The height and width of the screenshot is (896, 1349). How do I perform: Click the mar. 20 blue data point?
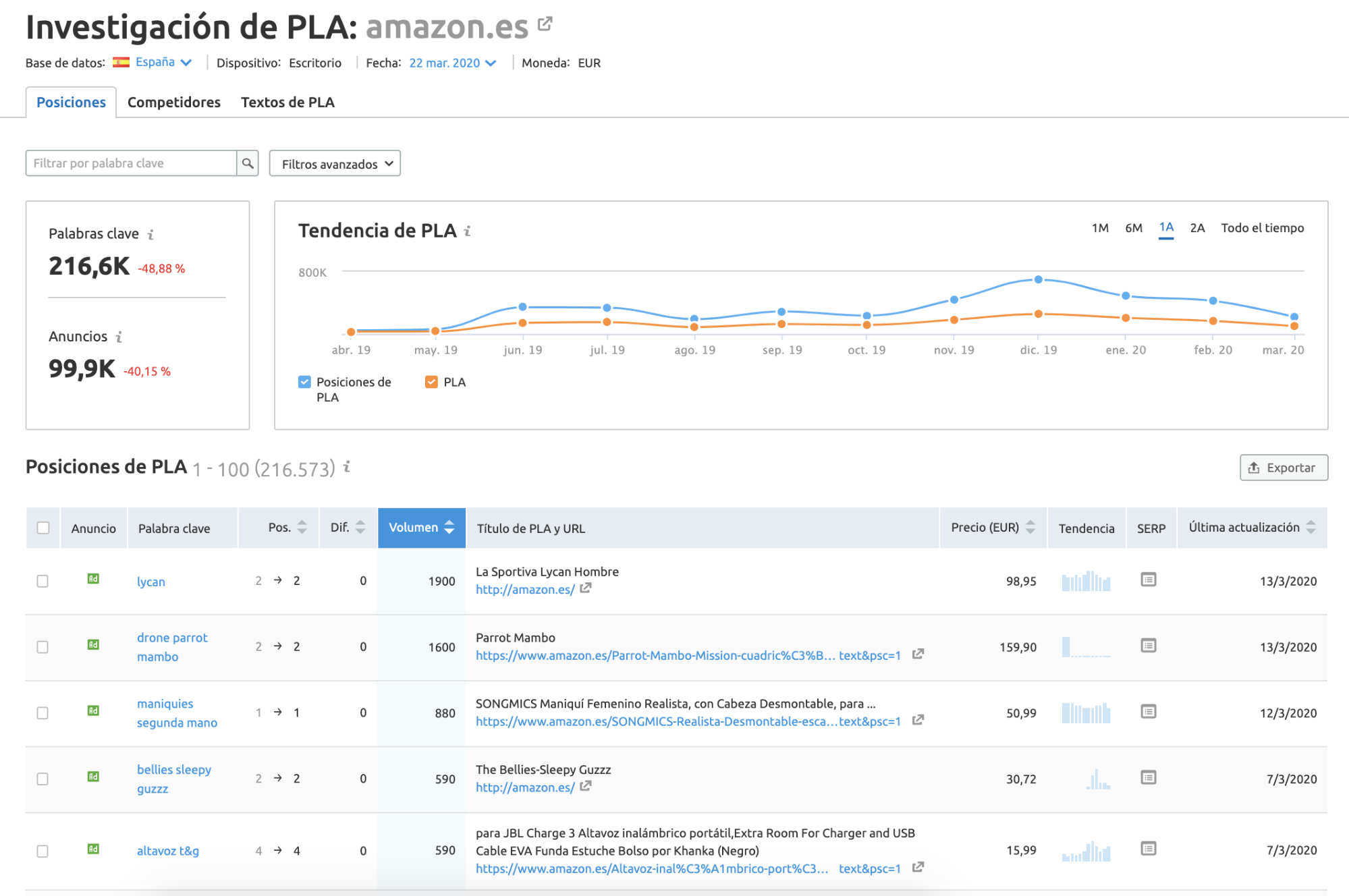coord(1294,316)
